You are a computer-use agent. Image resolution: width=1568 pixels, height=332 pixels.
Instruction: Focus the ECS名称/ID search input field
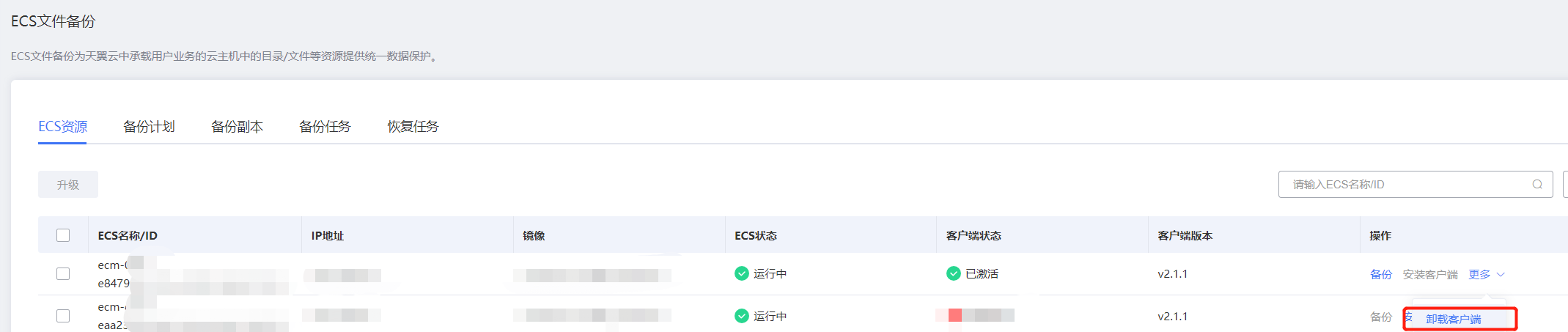click(x=1415, y=185)
